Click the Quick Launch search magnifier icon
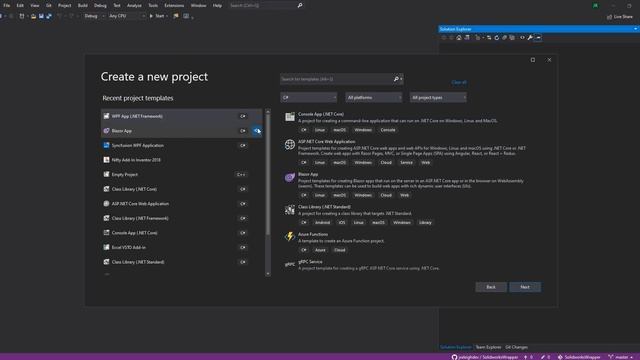The width and height of the screenshot is (640, 360). pos(300,5)
